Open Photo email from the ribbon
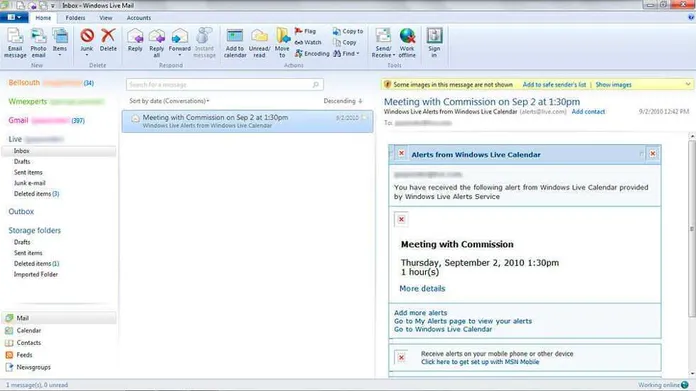Viewport: 696px width, 391px height. click(38, 36)
